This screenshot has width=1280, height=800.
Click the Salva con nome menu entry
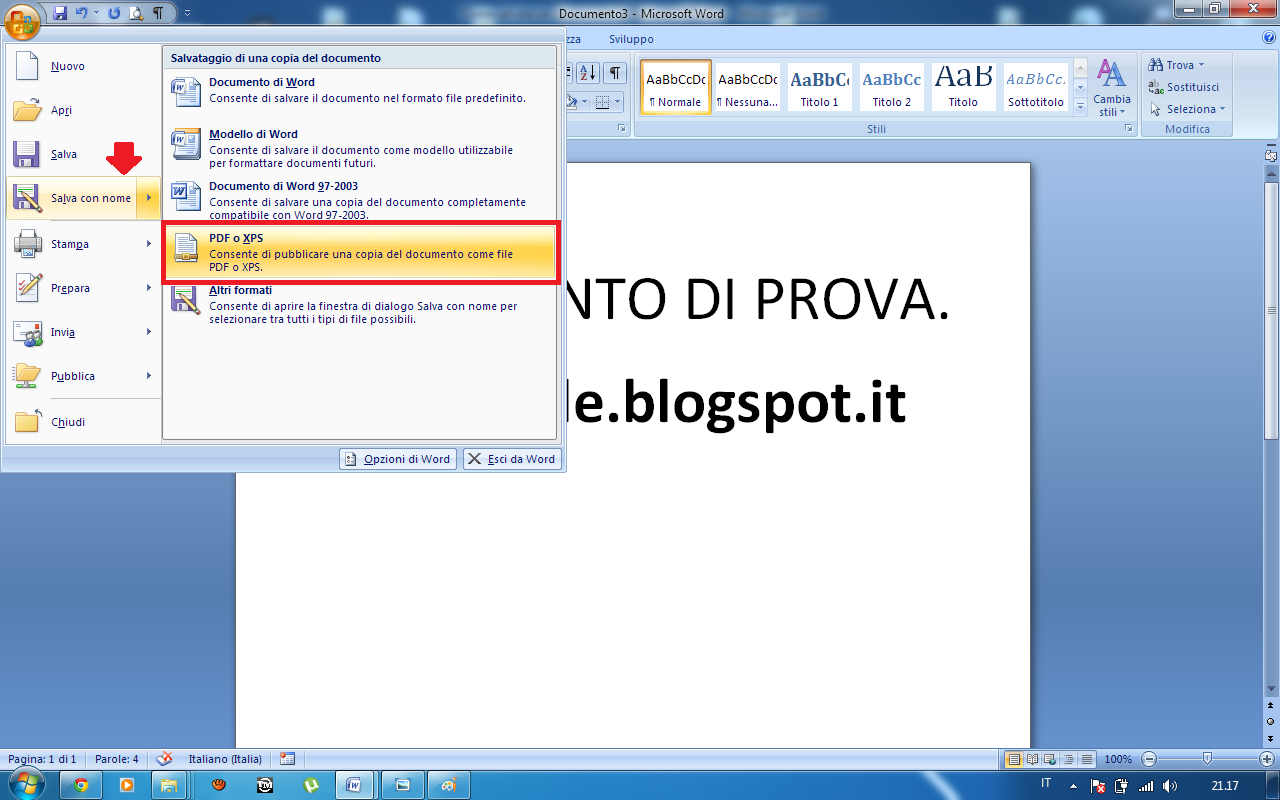72,198
